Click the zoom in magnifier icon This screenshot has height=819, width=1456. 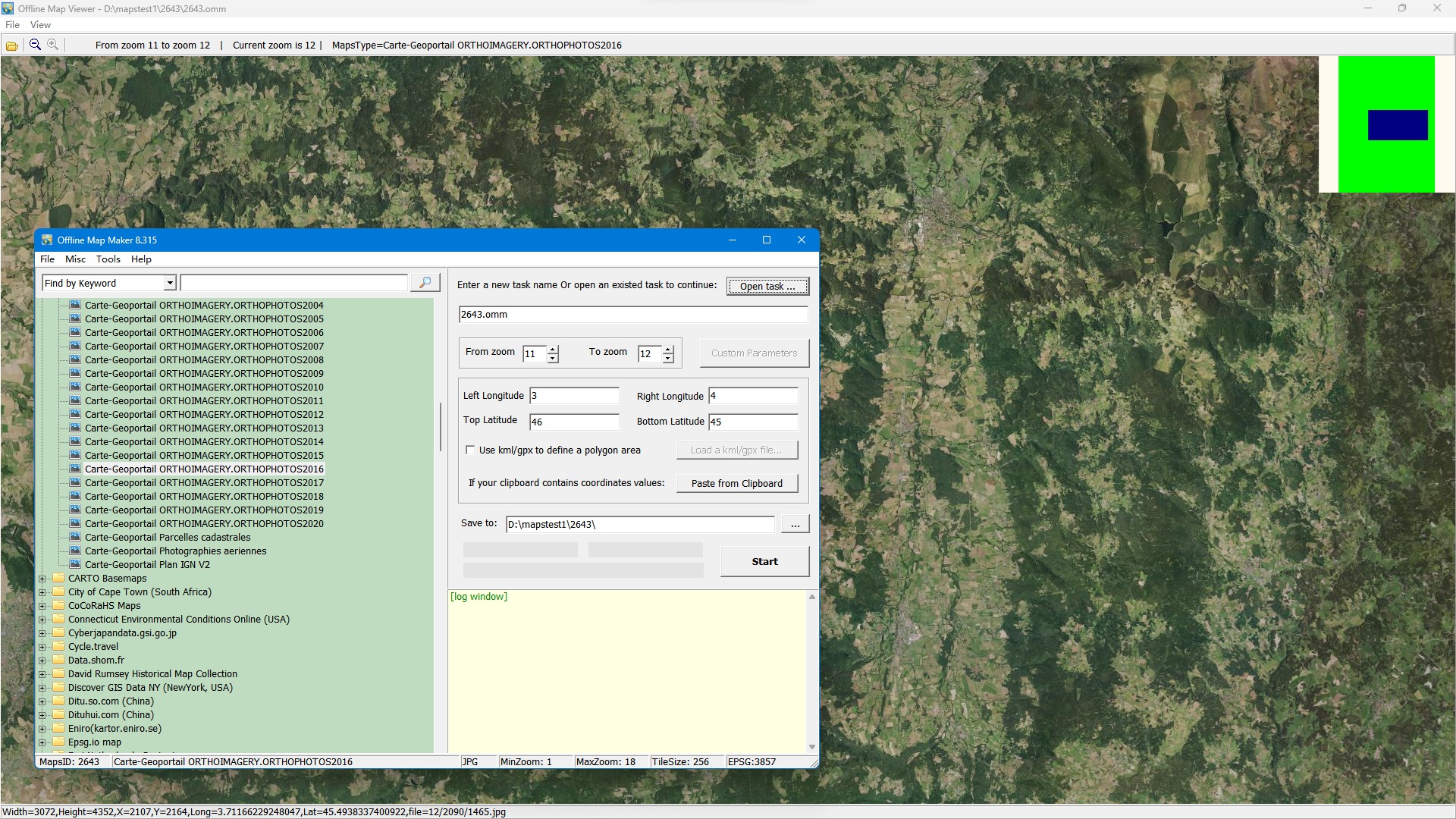[52, 45]
